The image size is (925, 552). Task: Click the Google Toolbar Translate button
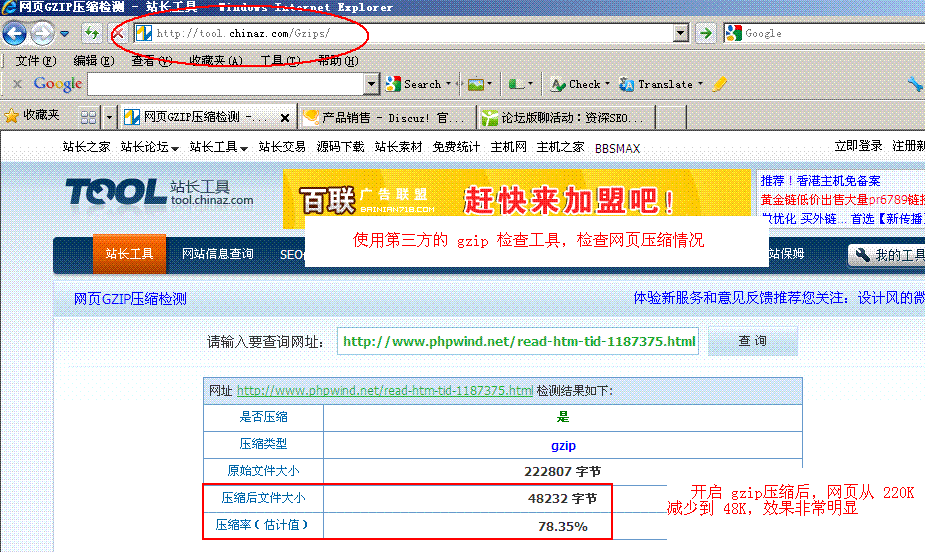click(660, 84)
